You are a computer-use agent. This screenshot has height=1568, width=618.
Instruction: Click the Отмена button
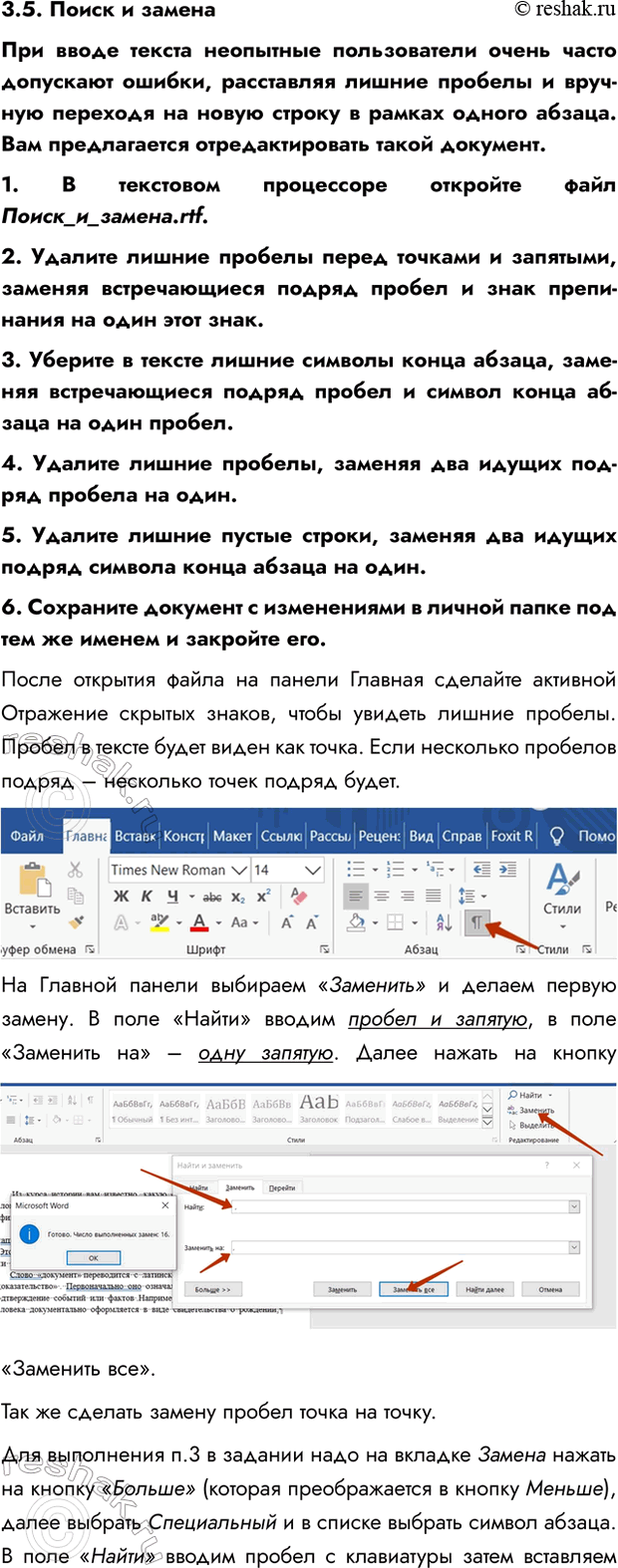pos(551,1289)
